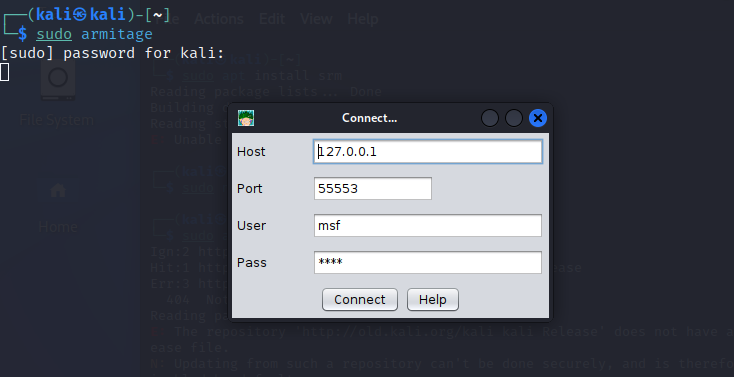Open the faded View menu in terminal
Image resolution: width=734 pixels, height=377 pixels.
pos(316,19)
